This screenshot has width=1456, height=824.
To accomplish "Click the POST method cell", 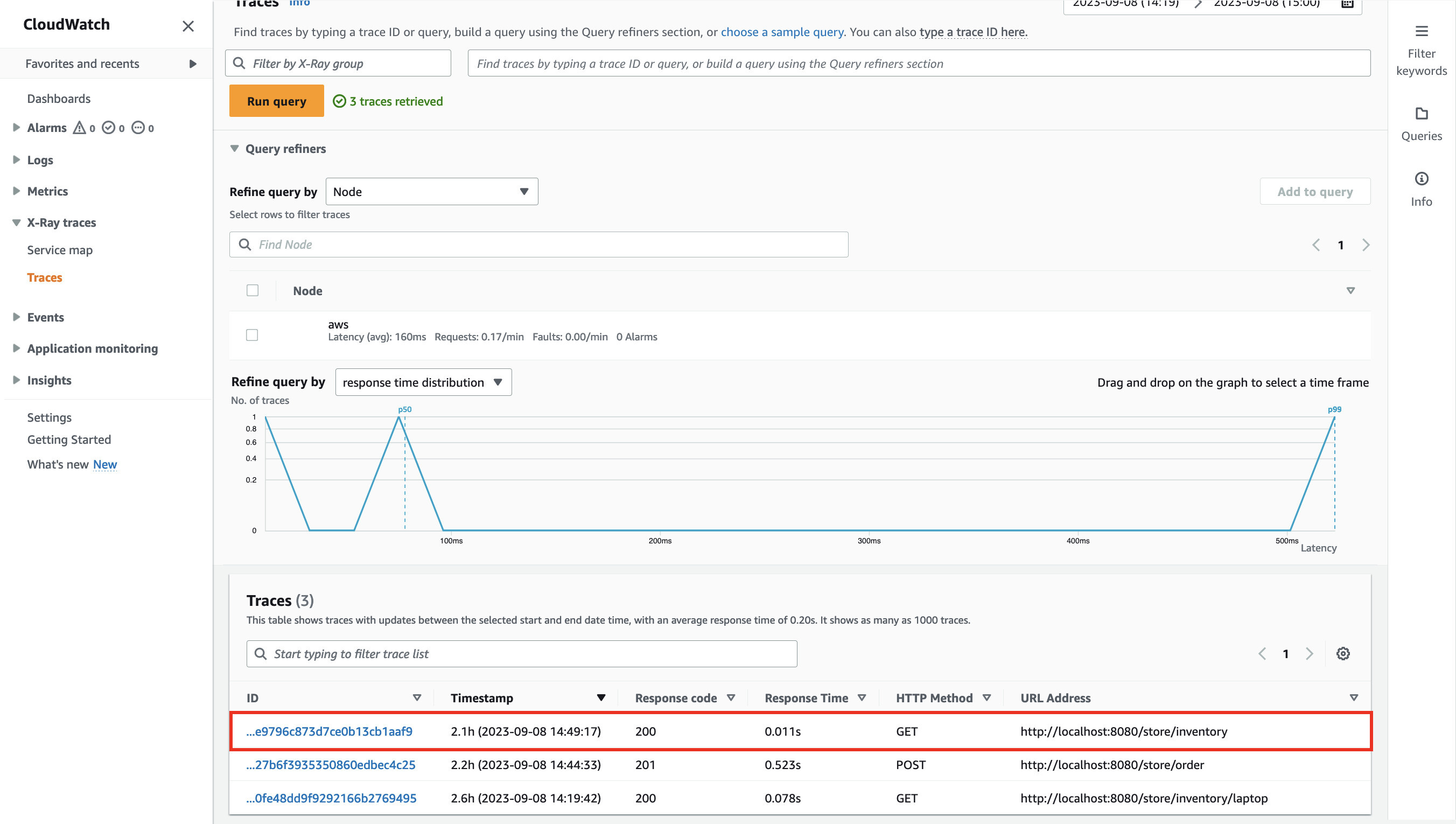I will tap(911, 765).
